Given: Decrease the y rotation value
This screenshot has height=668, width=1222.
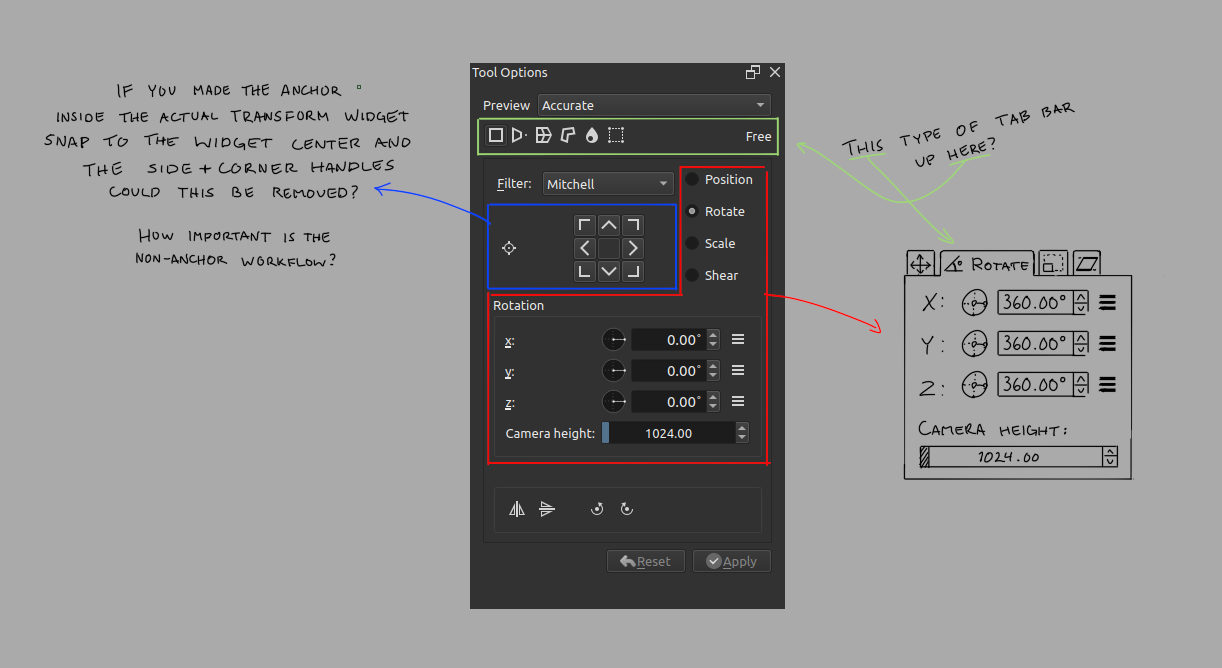Looking at the screenshot, I should [x=713, y=376].
